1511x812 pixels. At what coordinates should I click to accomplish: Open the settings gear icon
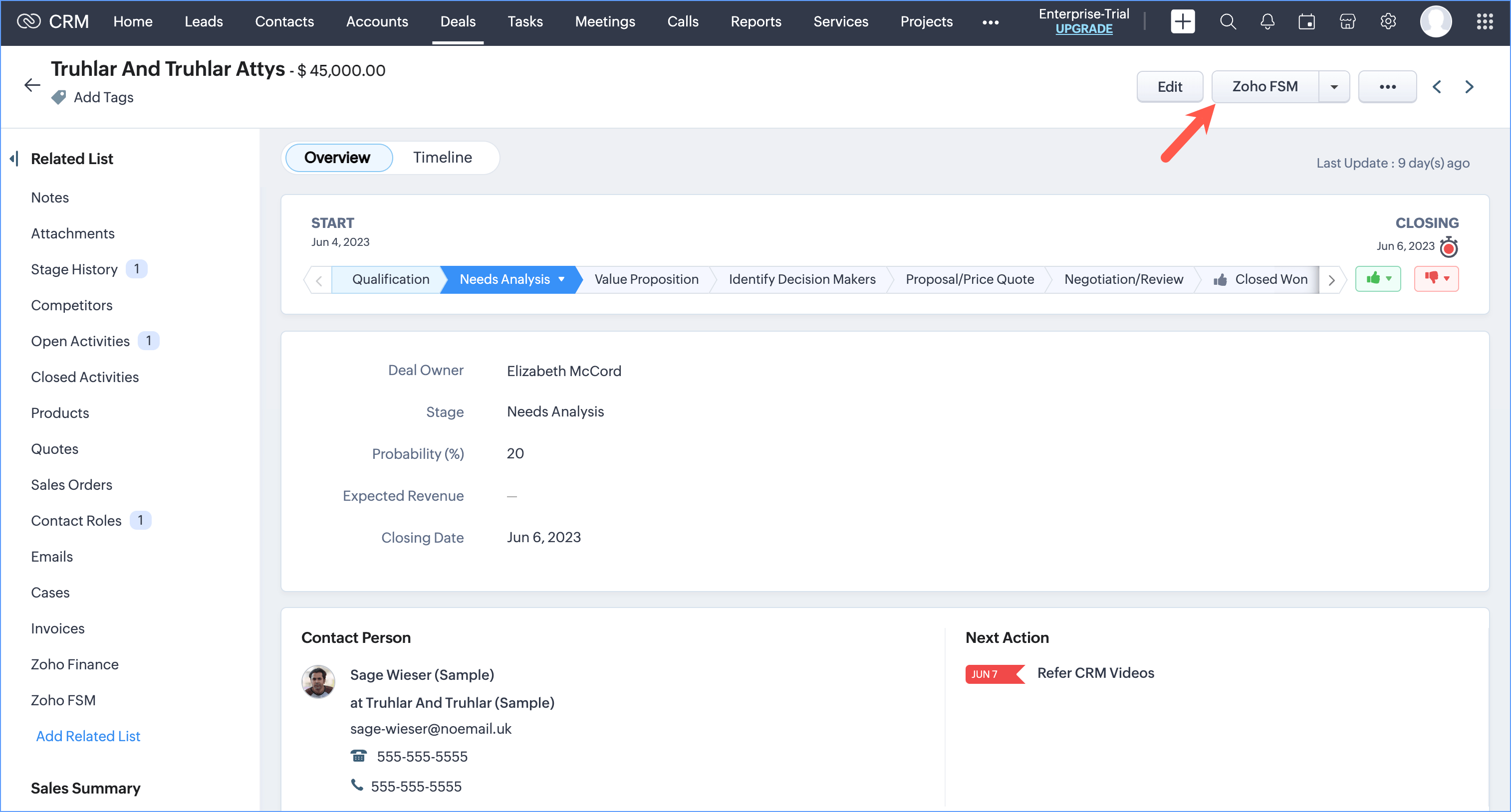[1387, 21]
